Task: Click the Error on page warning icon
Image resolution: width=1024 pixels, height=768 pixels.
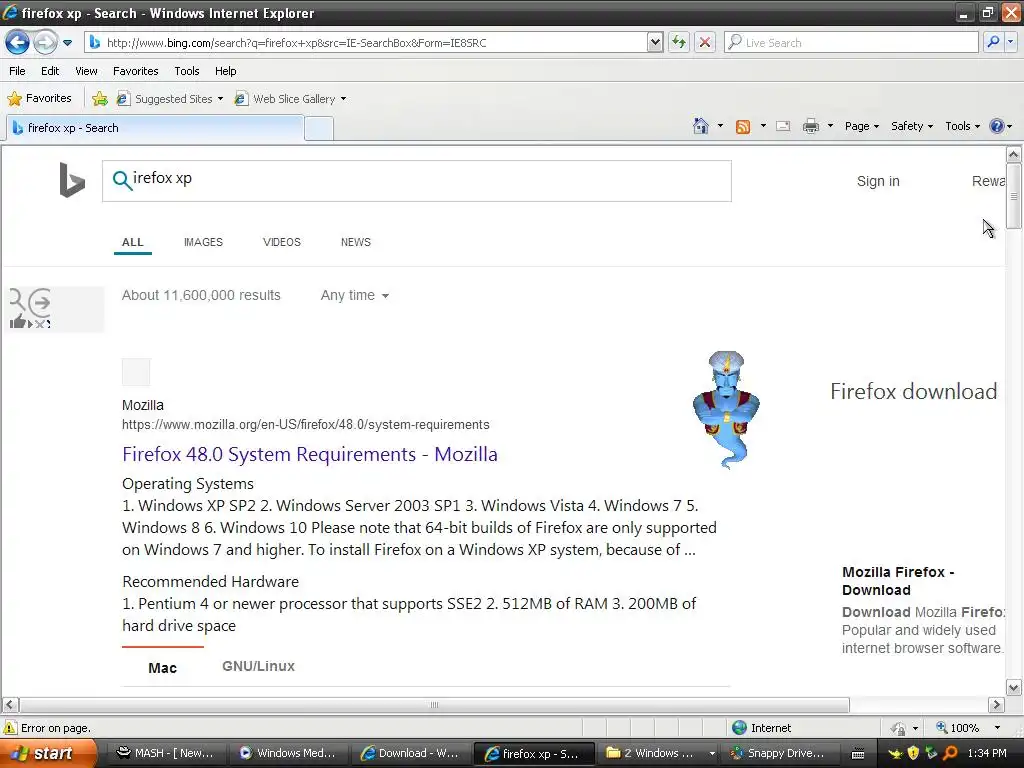Action: tap(10, 728)
